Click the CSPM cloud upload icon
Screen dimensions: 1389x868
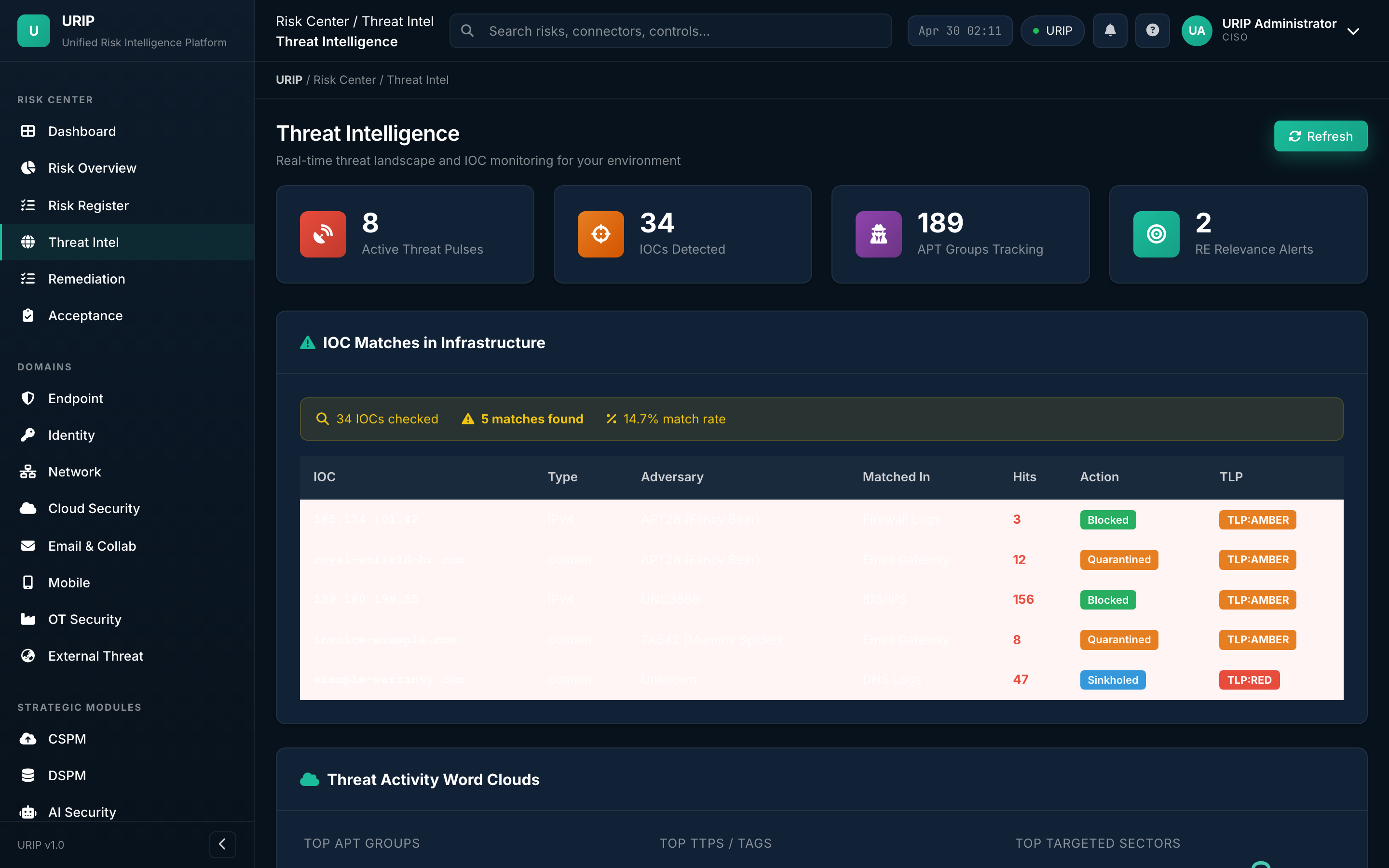[27, 738]
